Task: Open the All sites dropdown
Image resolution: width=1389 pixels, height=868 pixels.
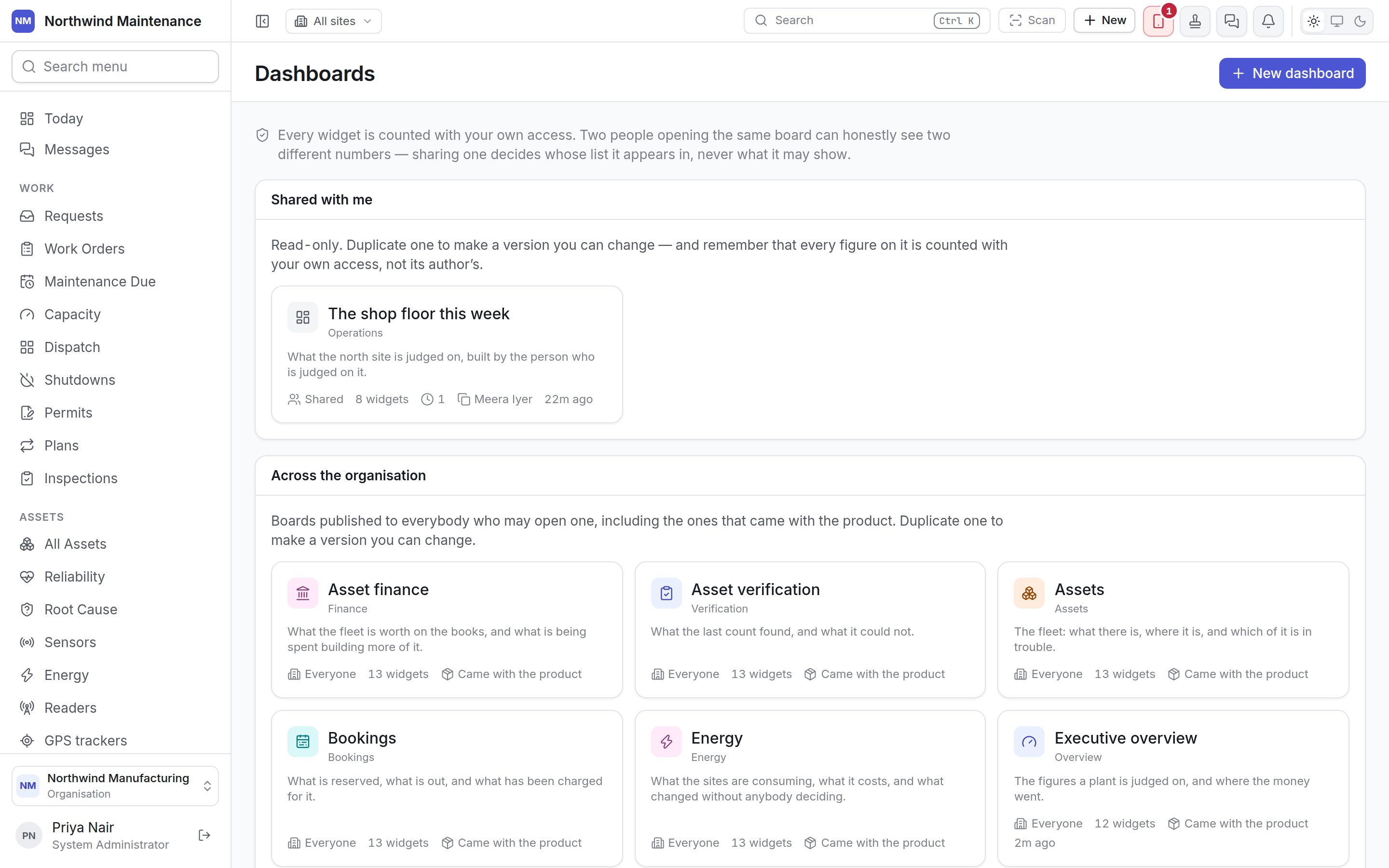Action: click(x=333, y=21)
